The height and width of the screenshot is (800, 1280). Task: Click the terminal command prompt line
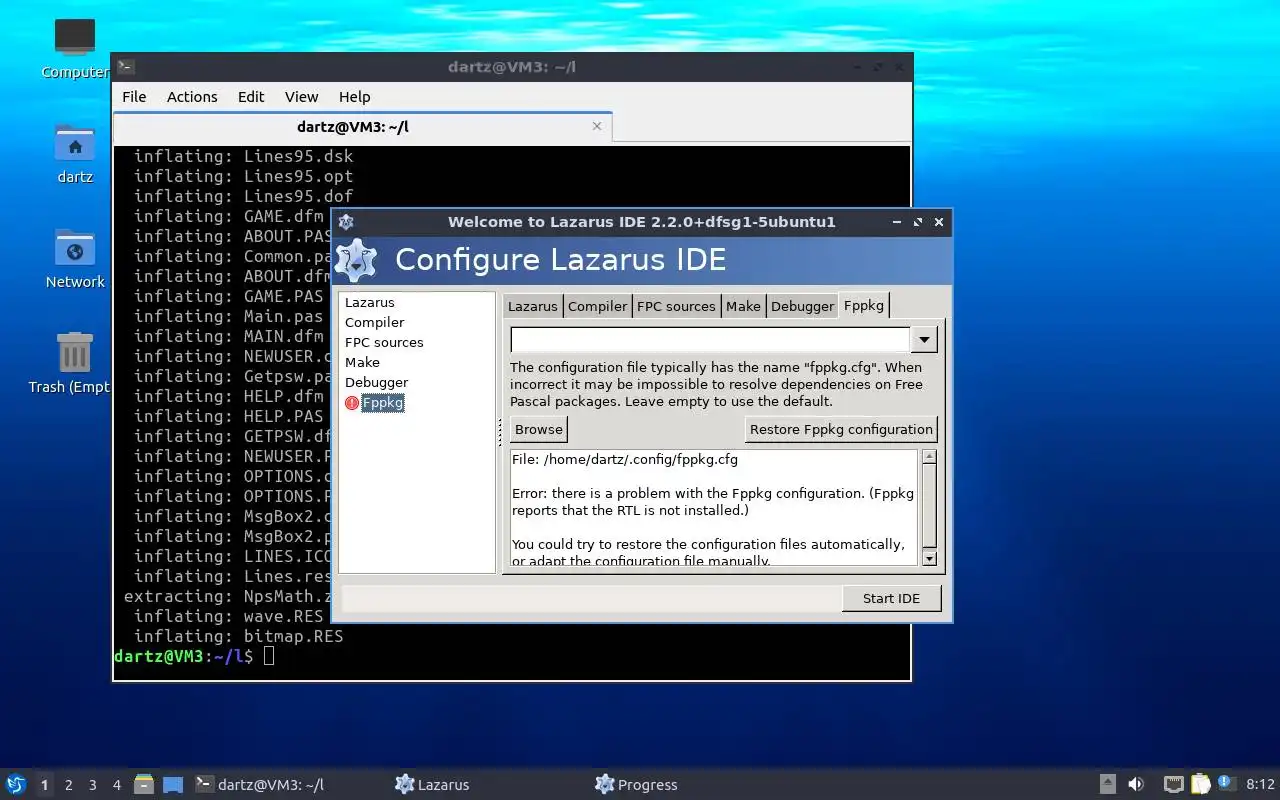pos(194,656)
